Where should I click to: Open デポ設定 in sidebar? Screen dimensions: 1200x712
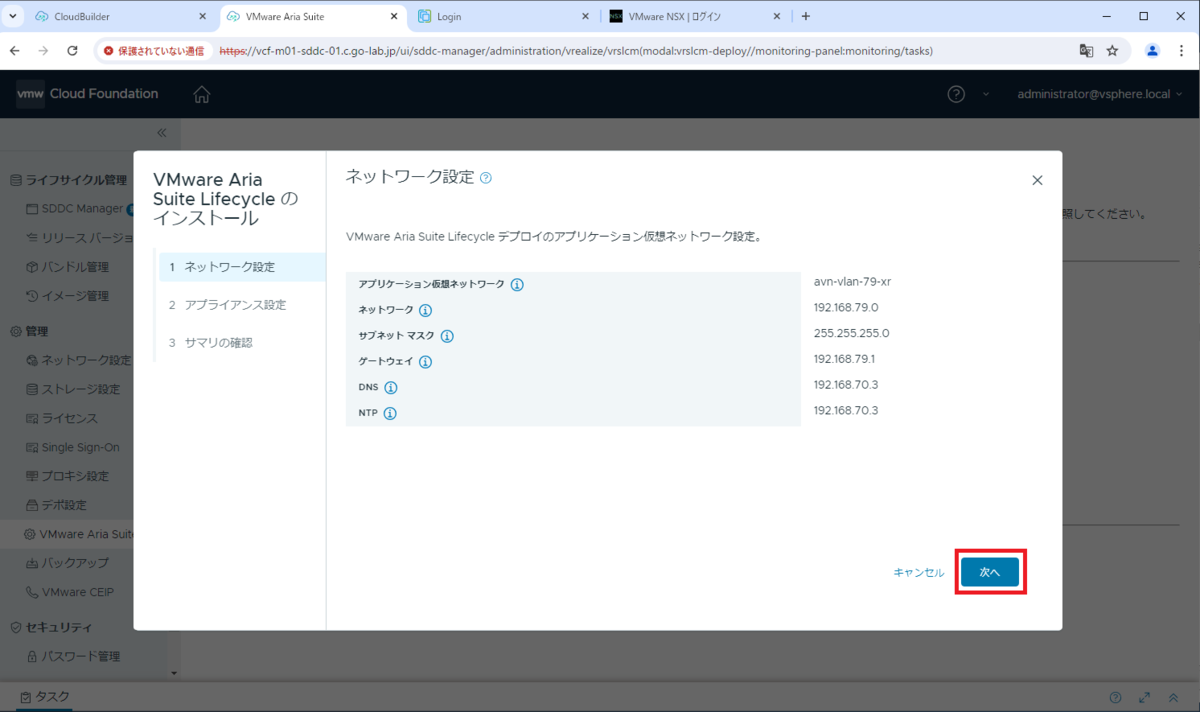tap(57, 505)
